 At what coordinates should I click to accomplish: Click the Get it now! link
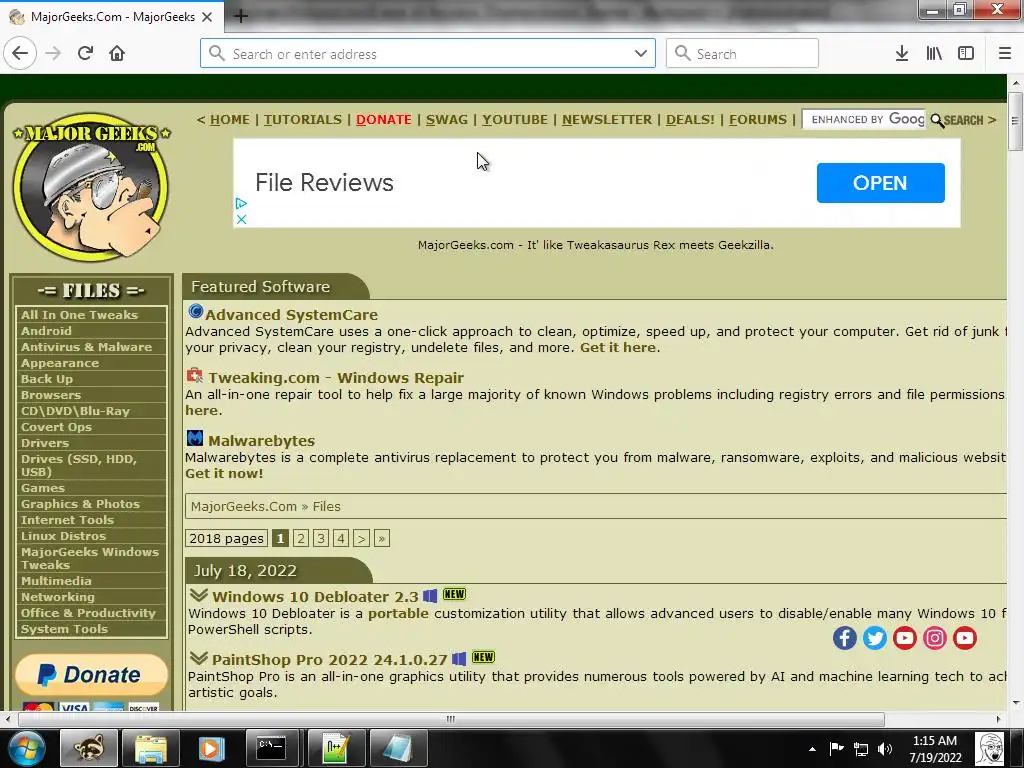(224, 473)
